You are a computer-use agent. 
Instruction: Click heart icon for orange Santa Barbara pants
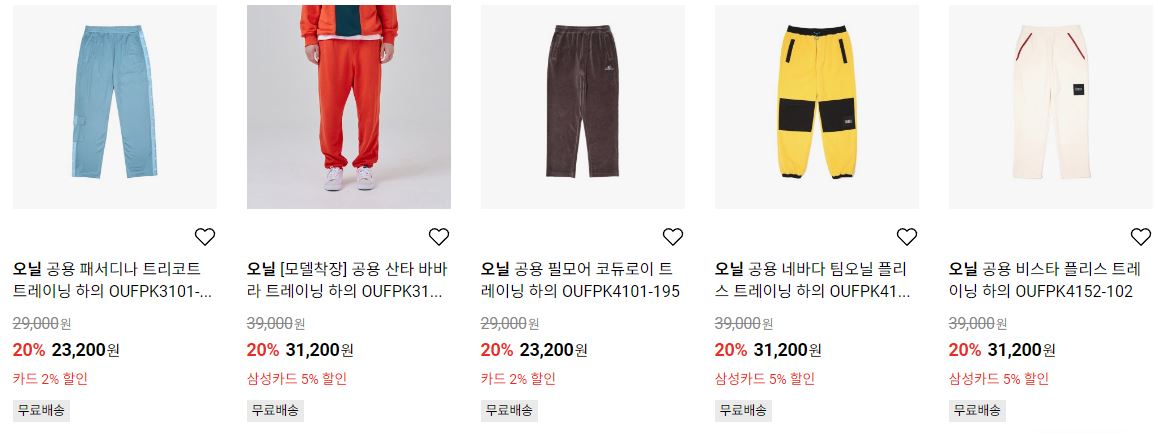point(439,236)
